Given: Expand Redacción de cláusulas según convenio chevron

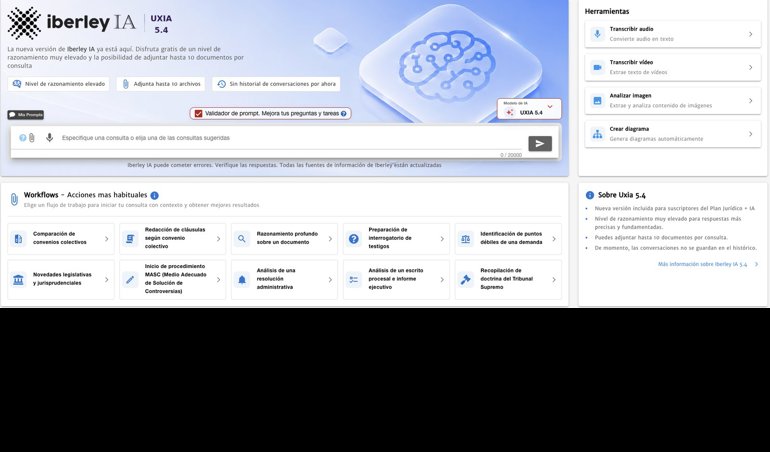Looking at the screenshot, I should click(x=219, y=239).
